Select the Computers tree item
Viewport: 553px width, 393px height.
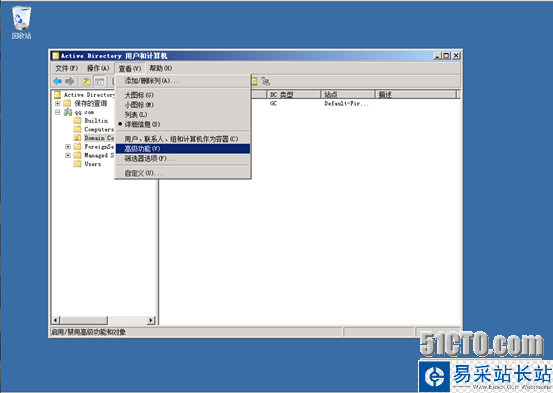[99, 129]
